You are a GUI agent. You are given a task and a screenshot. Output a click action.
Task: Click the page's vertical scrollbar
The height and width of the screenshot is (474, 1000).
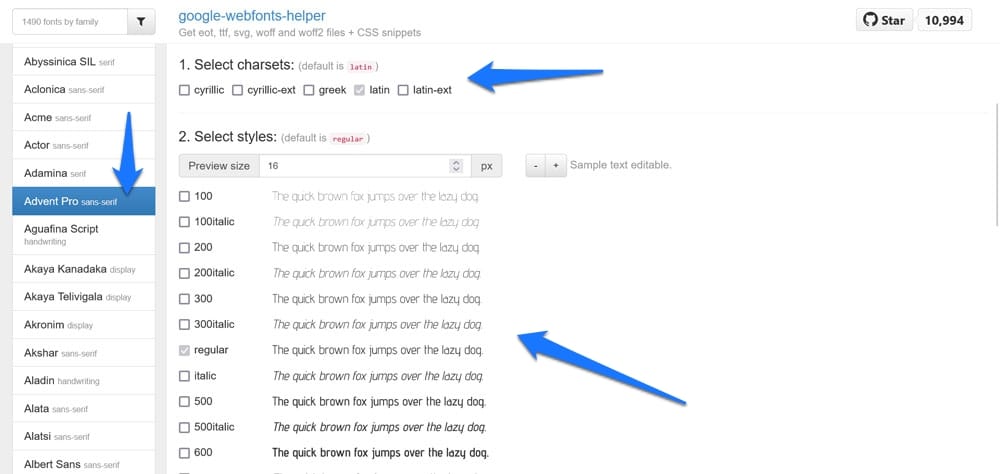coord(996,160)
